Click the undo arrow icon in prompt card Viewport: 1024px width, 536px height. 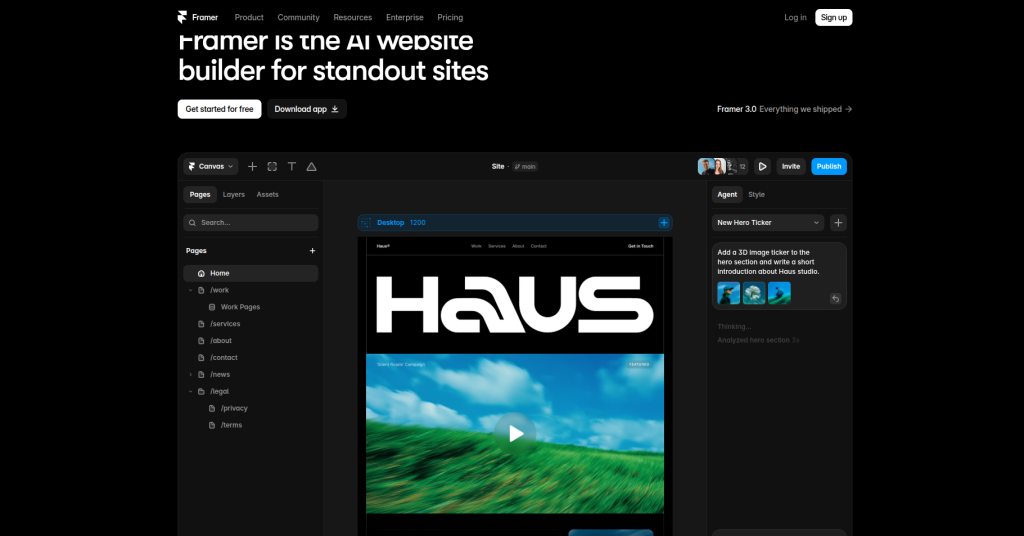coord(835,298)
